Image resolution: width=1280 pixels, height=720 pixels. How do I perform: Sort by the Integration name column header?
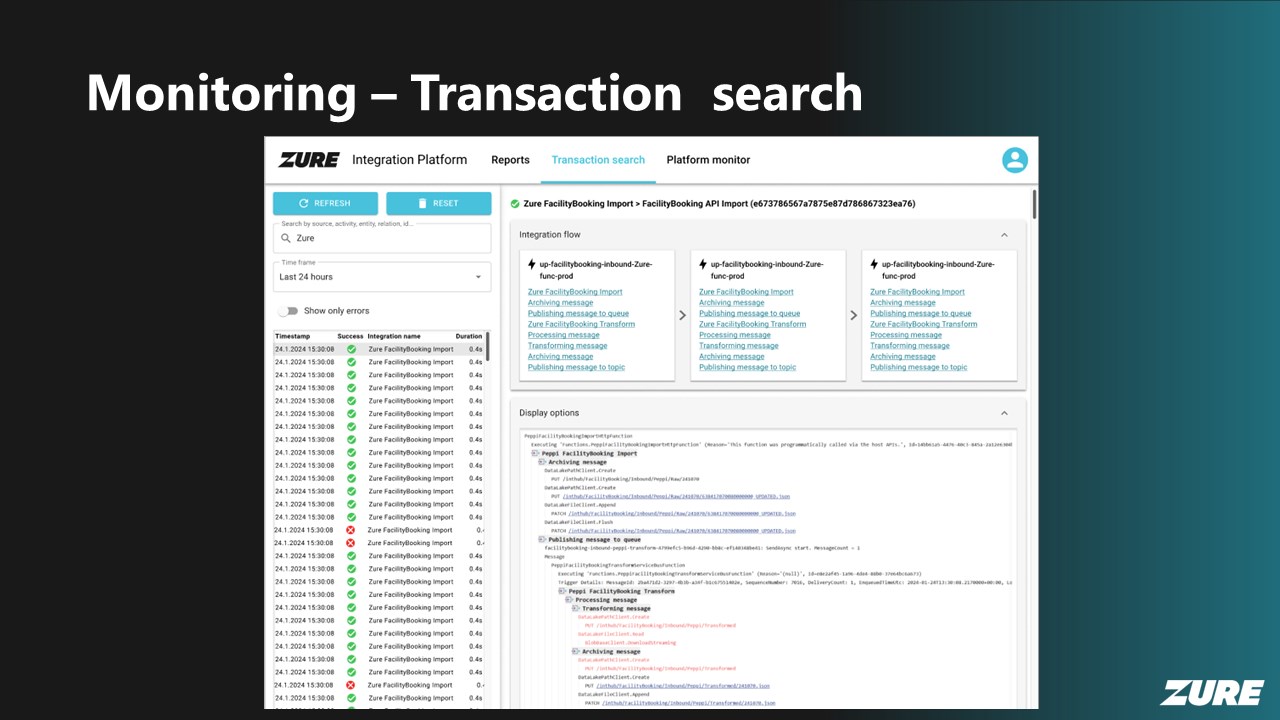tap(394, 336)
